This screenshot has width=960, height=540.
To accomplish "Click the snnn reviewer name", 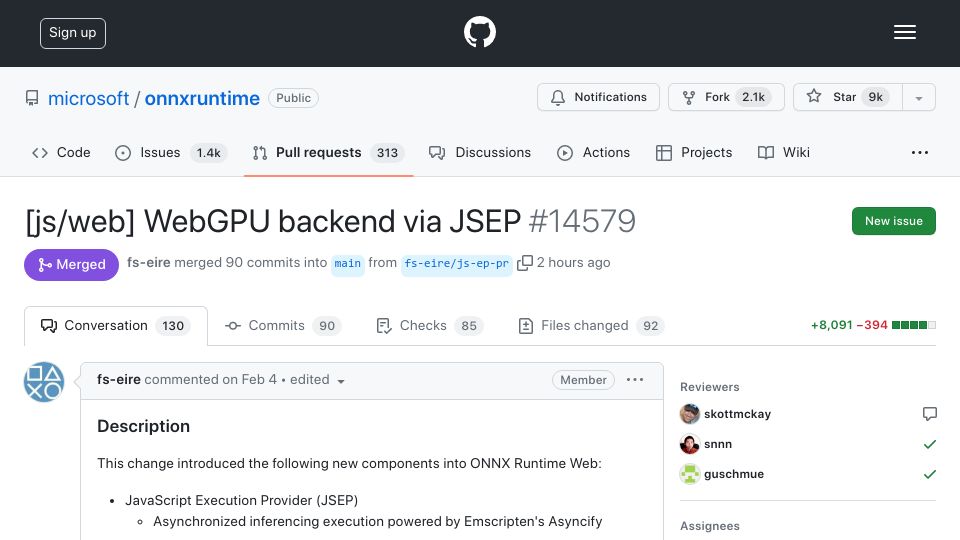I will click(718, 444).
